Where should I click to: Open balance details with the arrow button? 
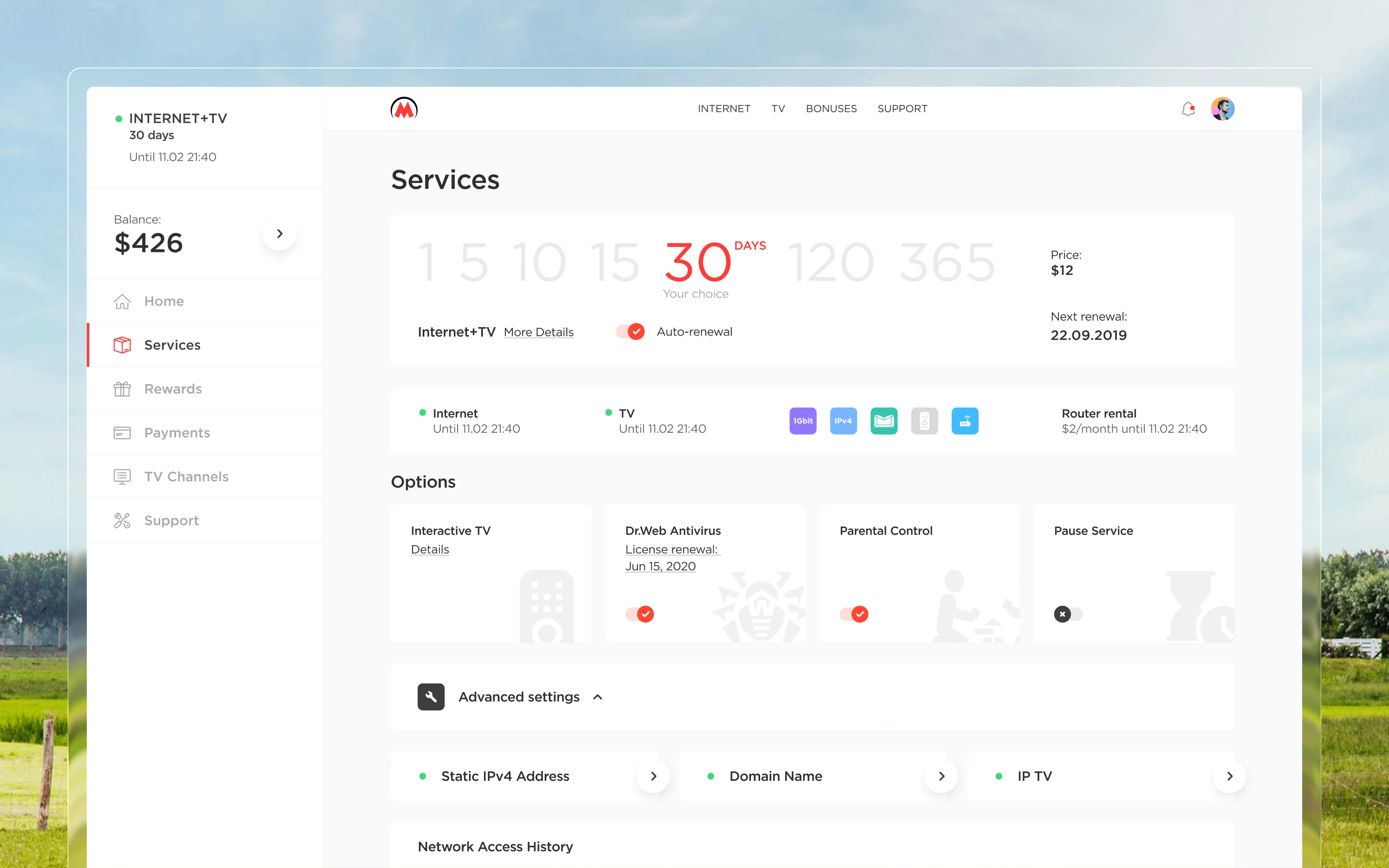coord(279,234)
